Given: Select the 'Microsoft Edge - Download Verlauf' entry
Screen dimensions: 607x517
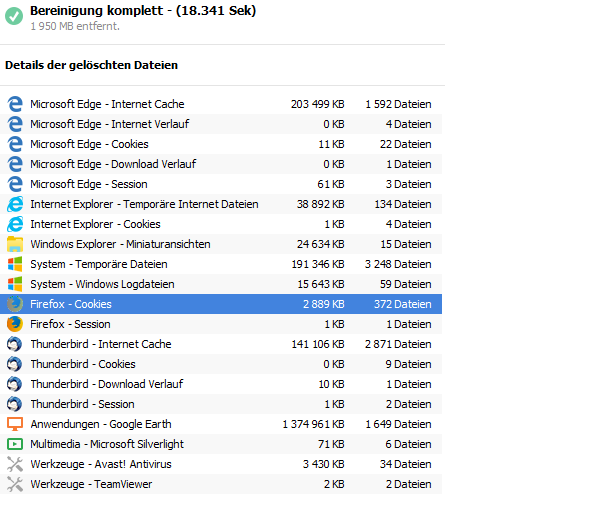Looking at the screenshot, I should point(221,164).
